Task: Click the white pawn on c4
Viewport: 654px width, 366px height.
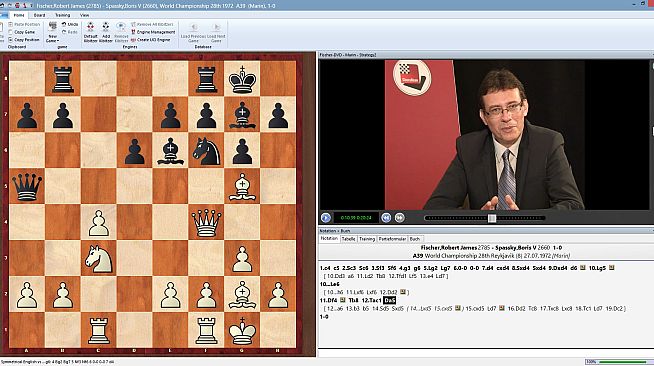Action: click(98, 223)
